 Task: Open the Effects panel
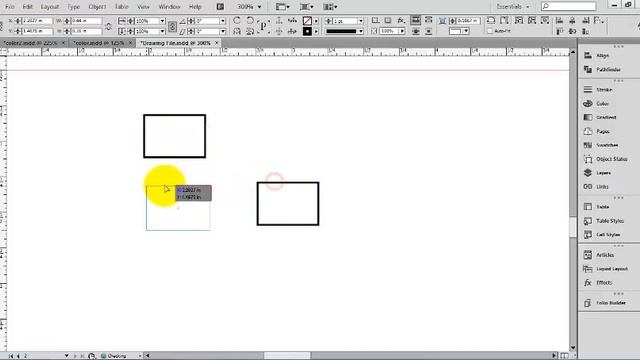[598, 283]
